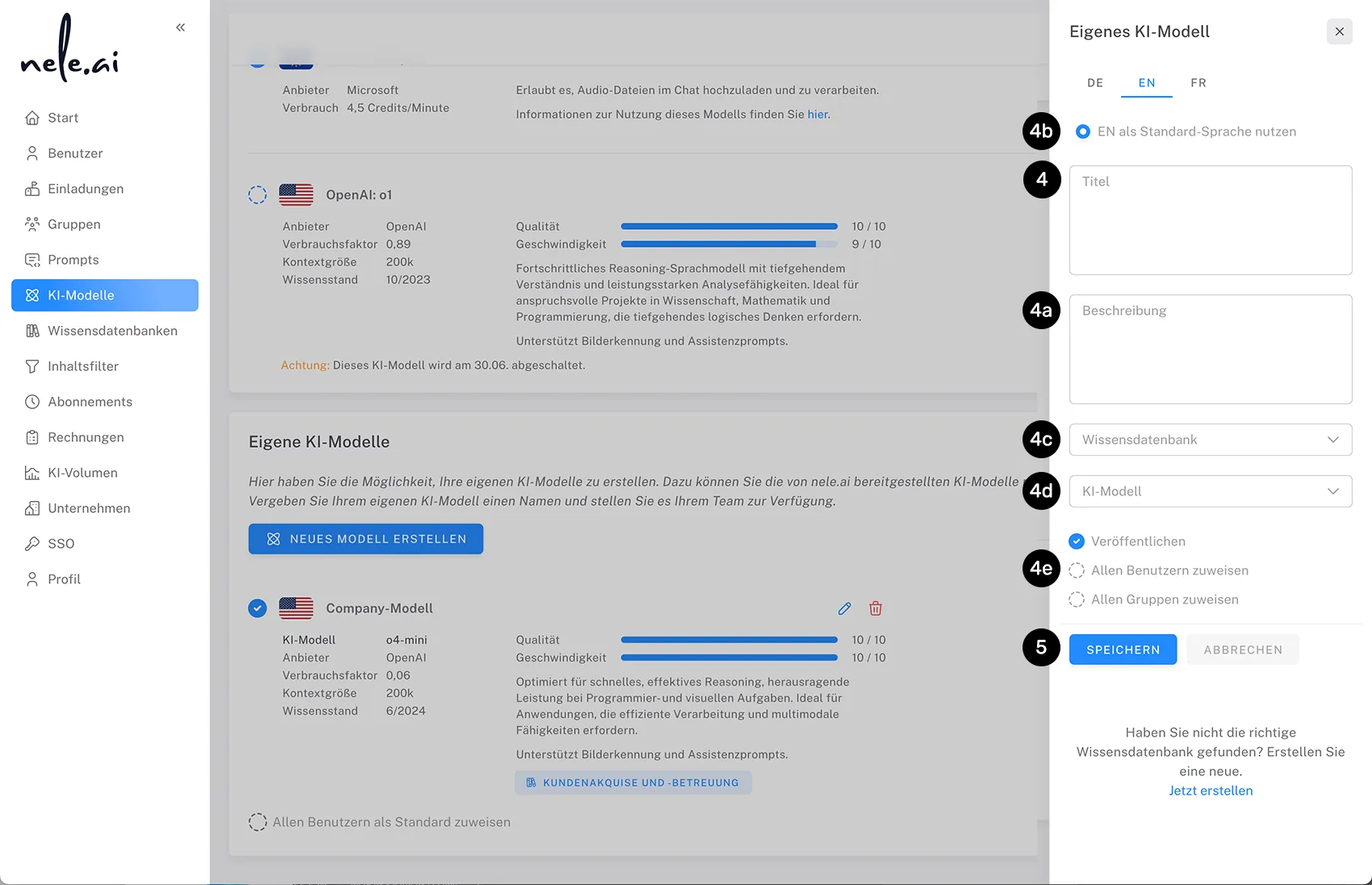The height and width of the screenshot is (885, 1372).
Task: Click SPEICHERN button
Action: click(x=1123, y=649)
